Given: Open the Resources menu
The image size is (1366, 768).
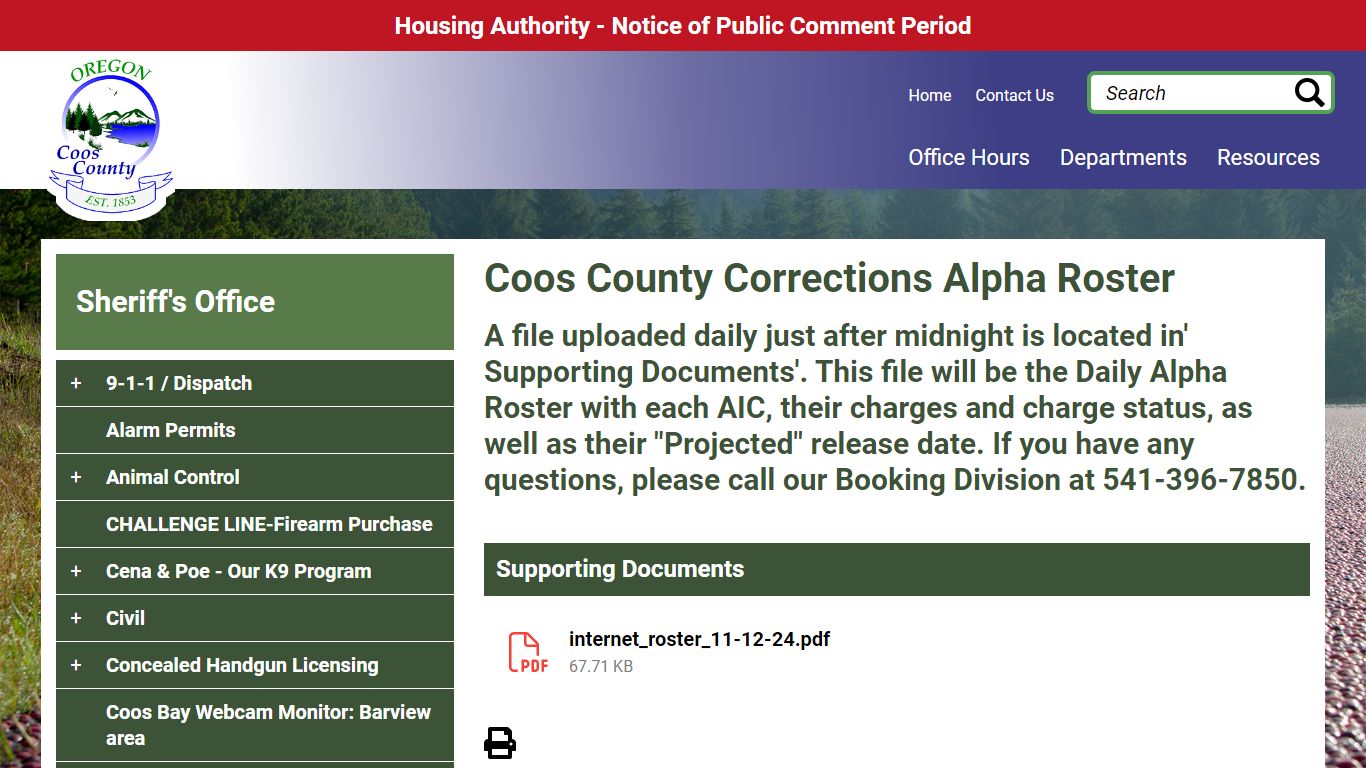Looking at the screenshot, I should pos(1268,157).
